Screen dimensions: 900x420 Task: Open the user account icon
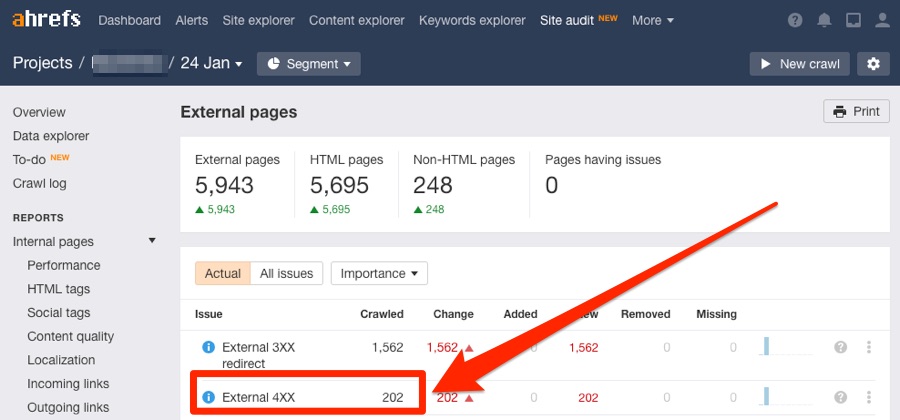(x=882, y=21)
